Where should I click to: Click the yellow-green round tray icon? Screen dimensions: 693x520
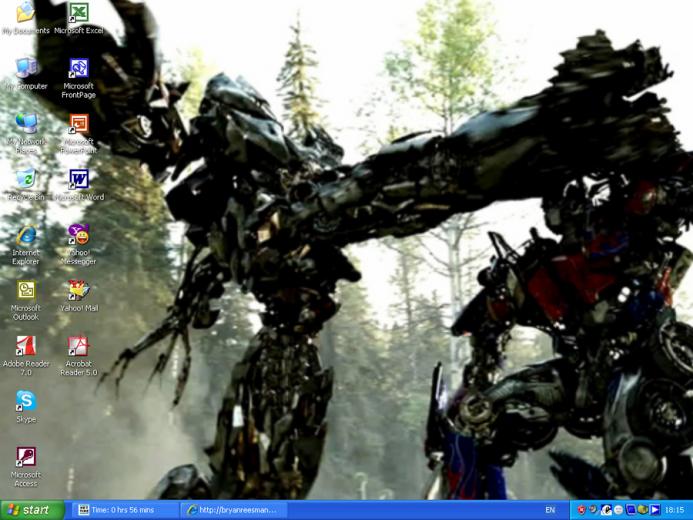click(x=643, y=510)
